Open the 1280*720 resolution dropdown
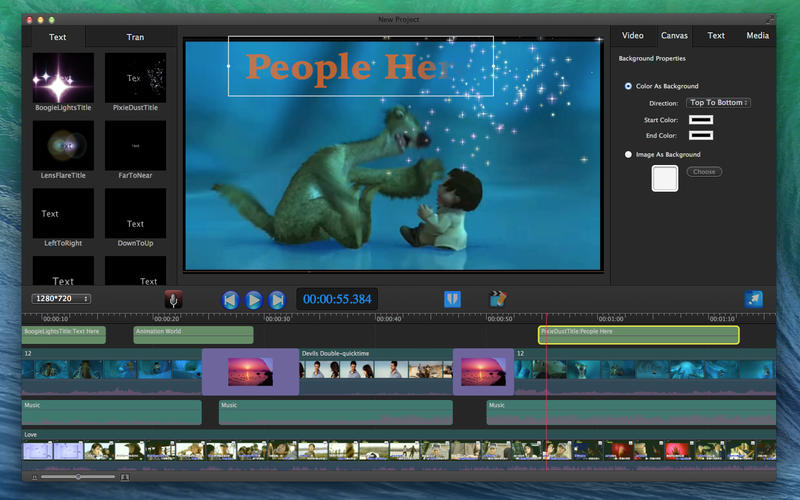This screenshot has height=500, width=800. 60,298
